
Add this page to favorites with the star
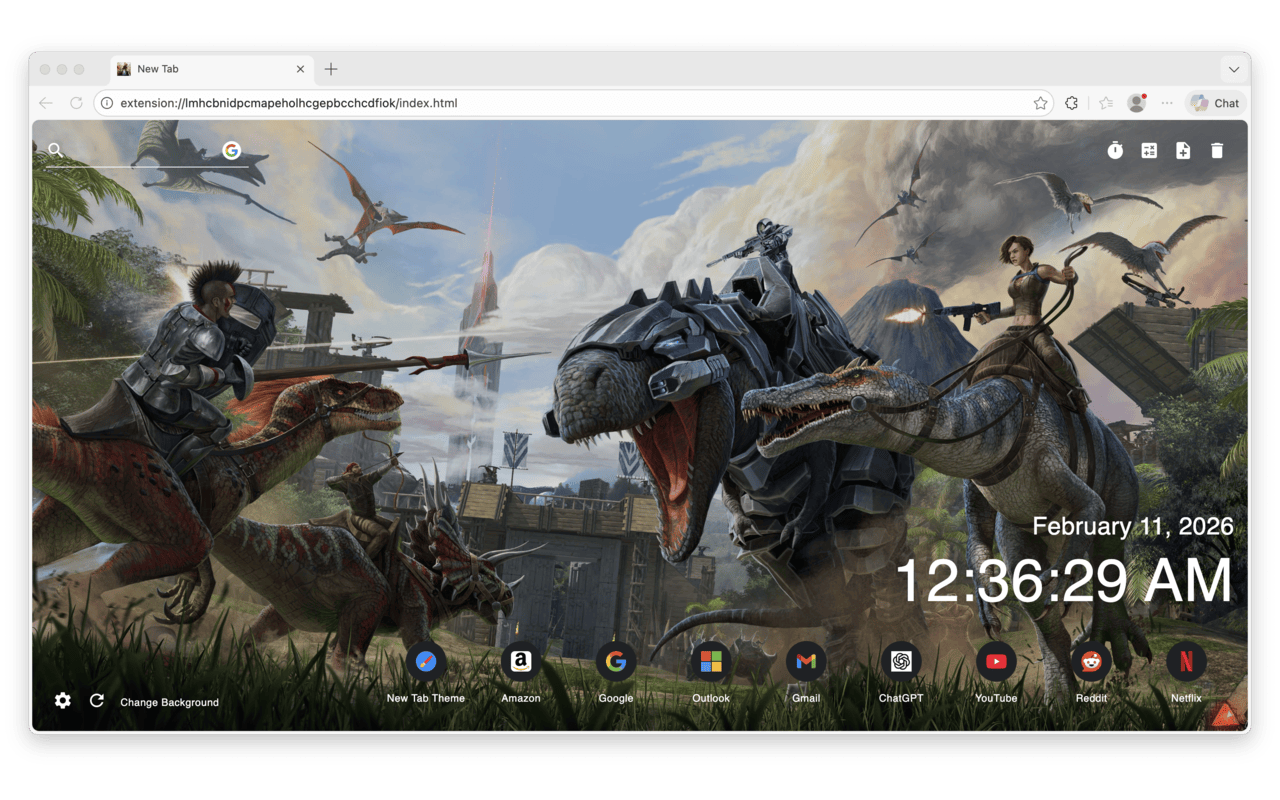click(1041, 103)
